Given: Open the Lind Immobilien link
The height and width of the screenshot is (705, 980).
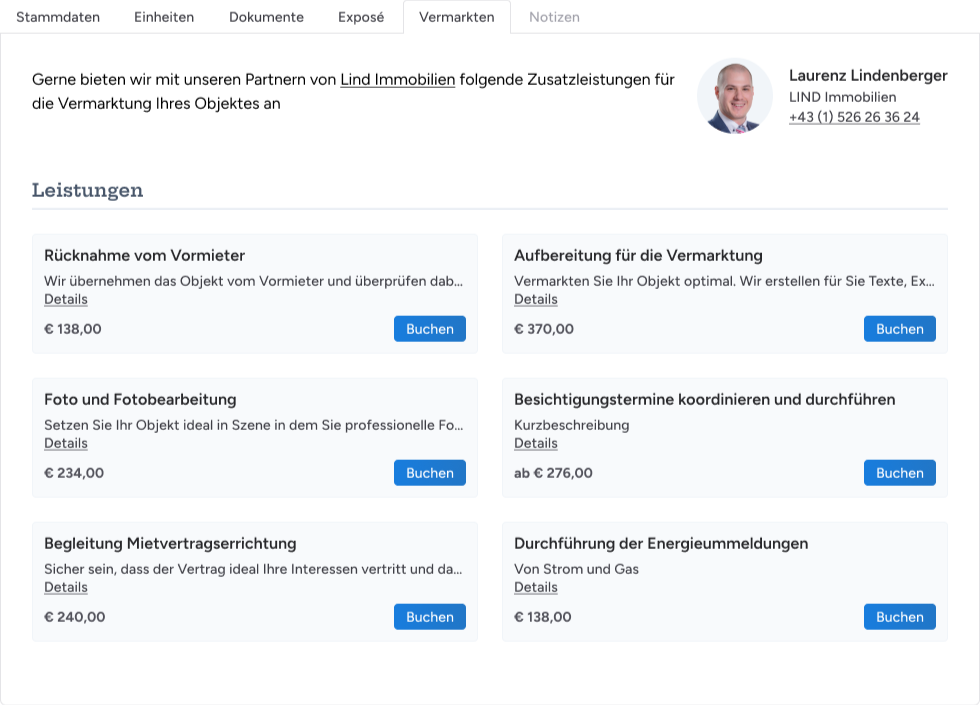Looking at the screenshot, I should tap(398, 79).
